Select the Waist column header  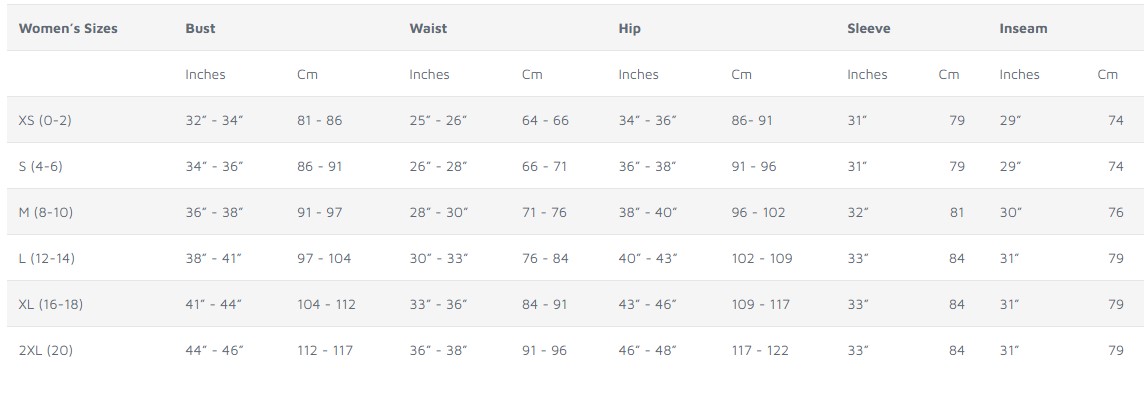[x=428, y=29]
